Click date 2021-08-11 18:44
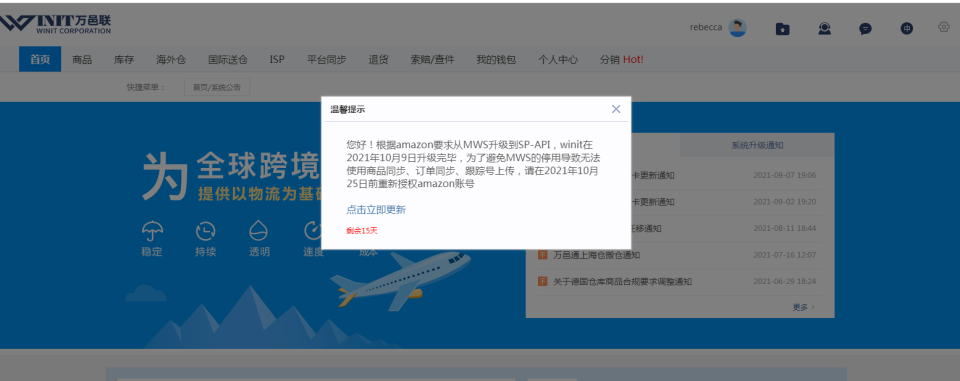Viewport: 960px width, 381px height. coord(784,228)
